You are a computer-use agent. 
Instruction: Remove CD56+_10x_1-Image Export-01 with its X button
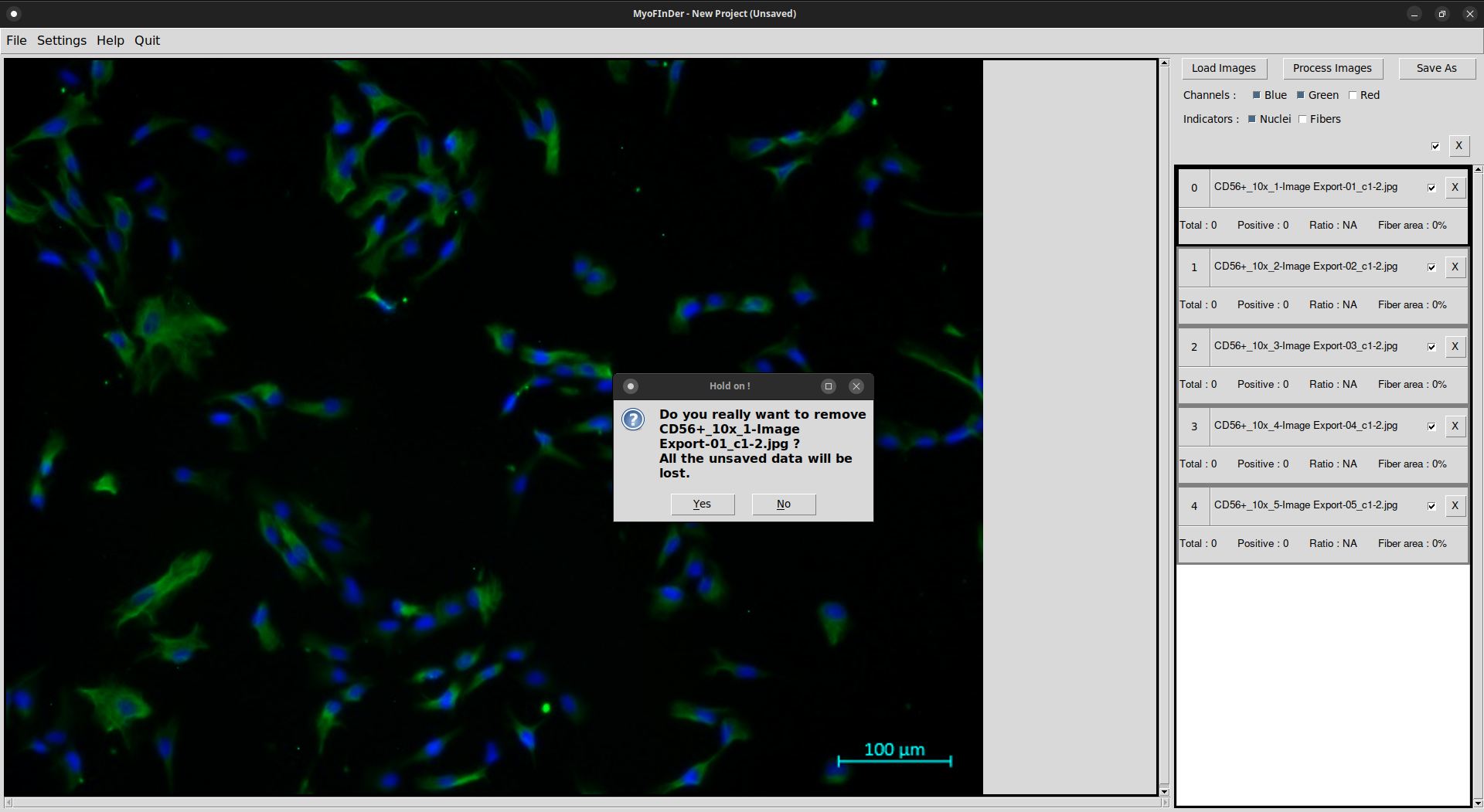pos(1455,188)
